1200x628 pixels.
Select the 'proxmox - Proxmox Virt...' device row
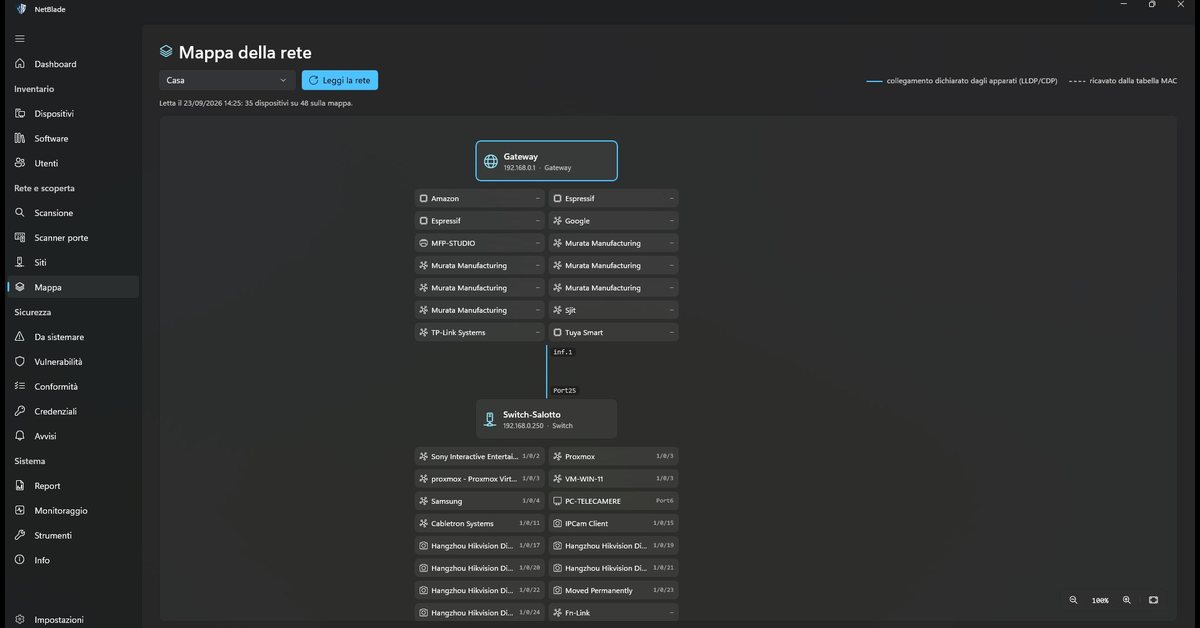pos(480,479)
